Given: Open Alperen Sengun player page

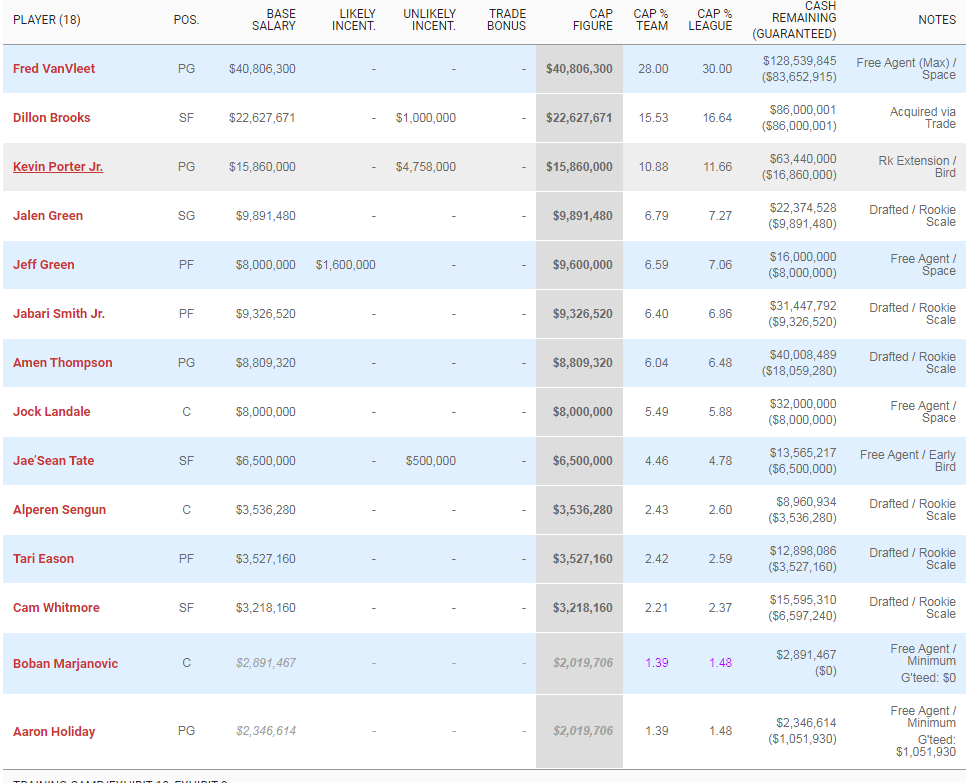Looking at the screenshot, I should tap(59, 509).
